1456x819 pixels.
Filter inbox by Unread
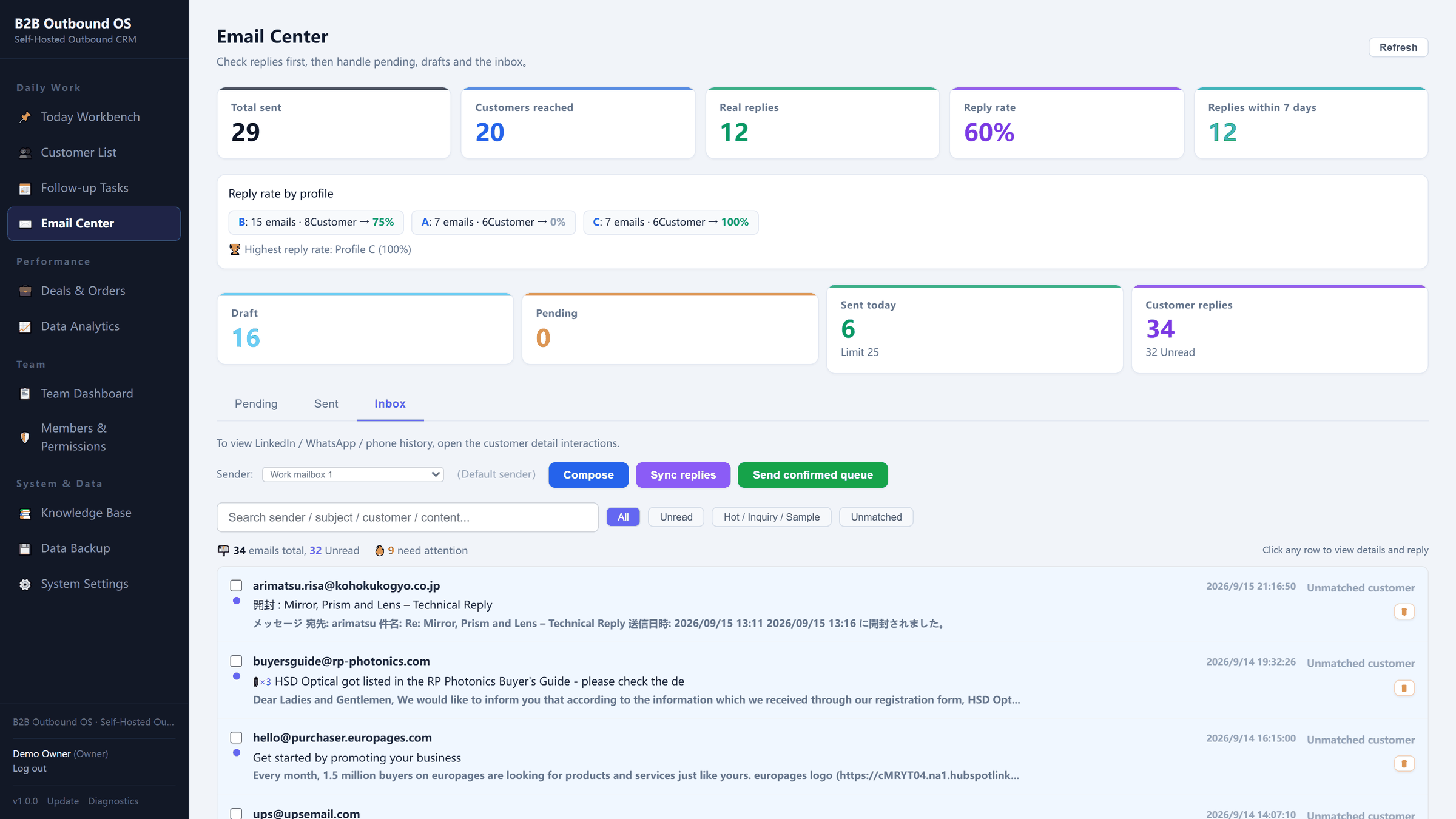coord(676,517)
